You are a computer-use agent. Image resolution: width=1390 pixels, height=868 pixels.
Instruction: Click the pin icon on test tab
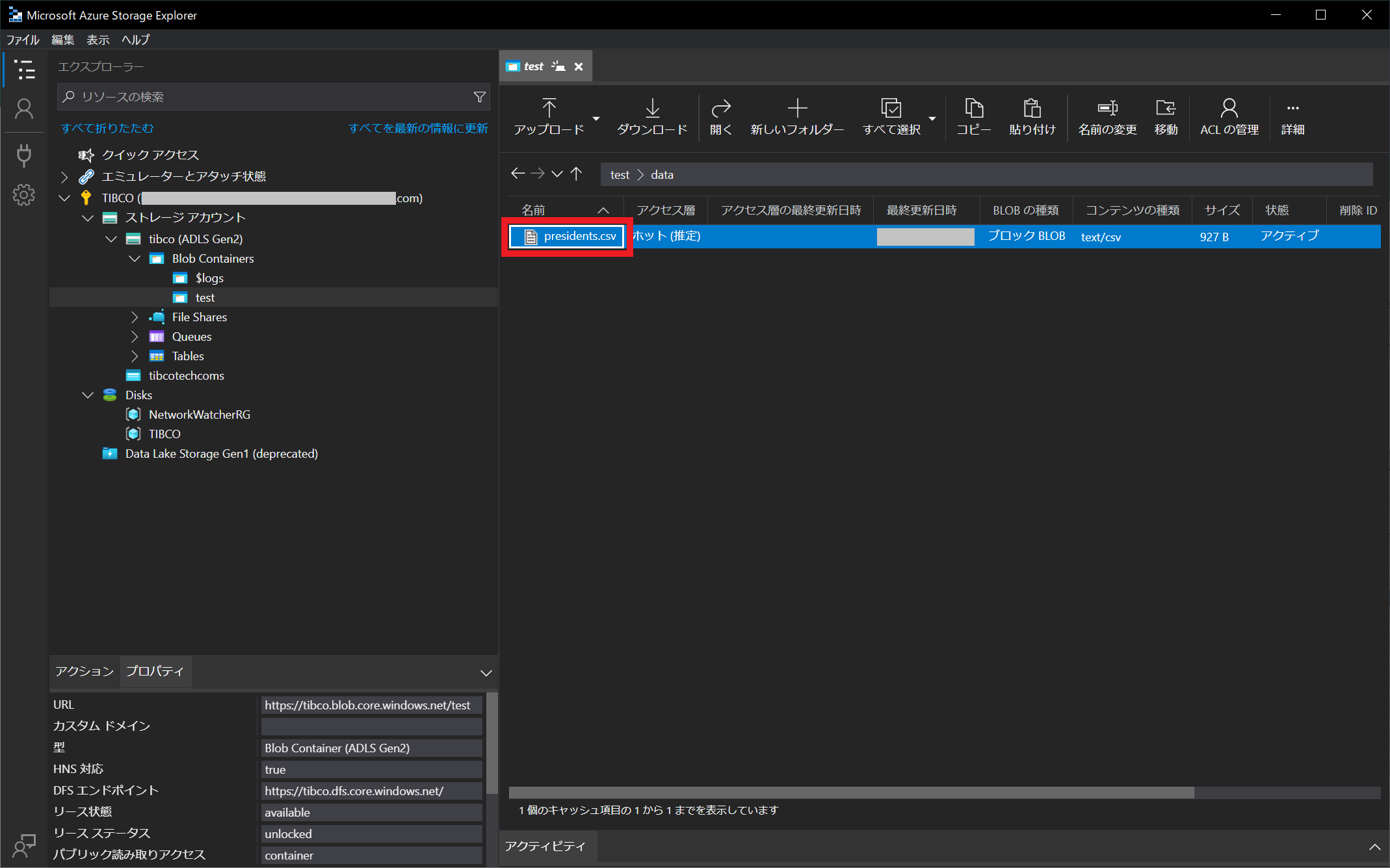click(558, 66)
